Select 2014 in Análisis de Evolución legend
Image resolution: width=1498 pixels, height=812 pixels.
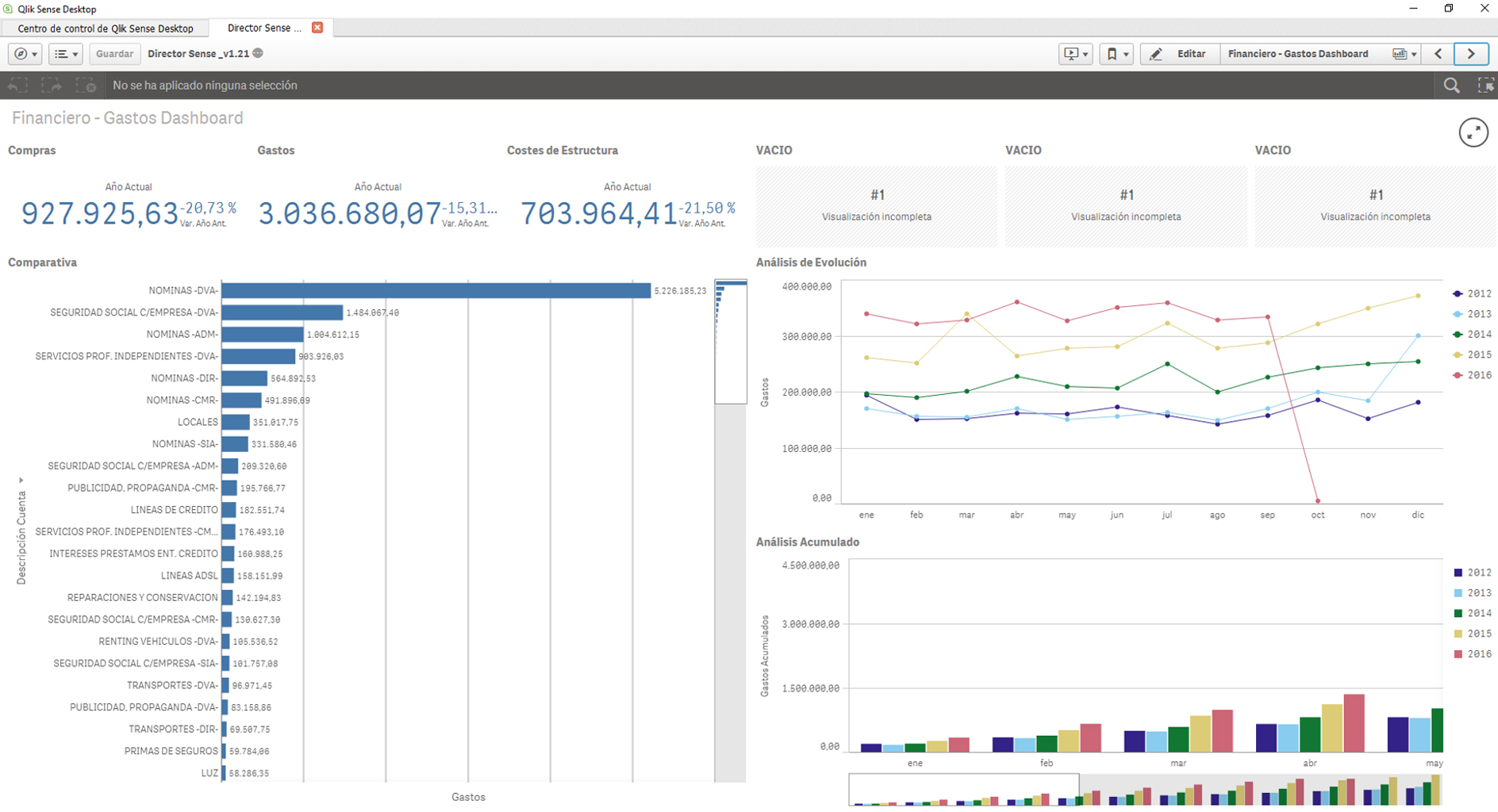[x=1473, y=335]
